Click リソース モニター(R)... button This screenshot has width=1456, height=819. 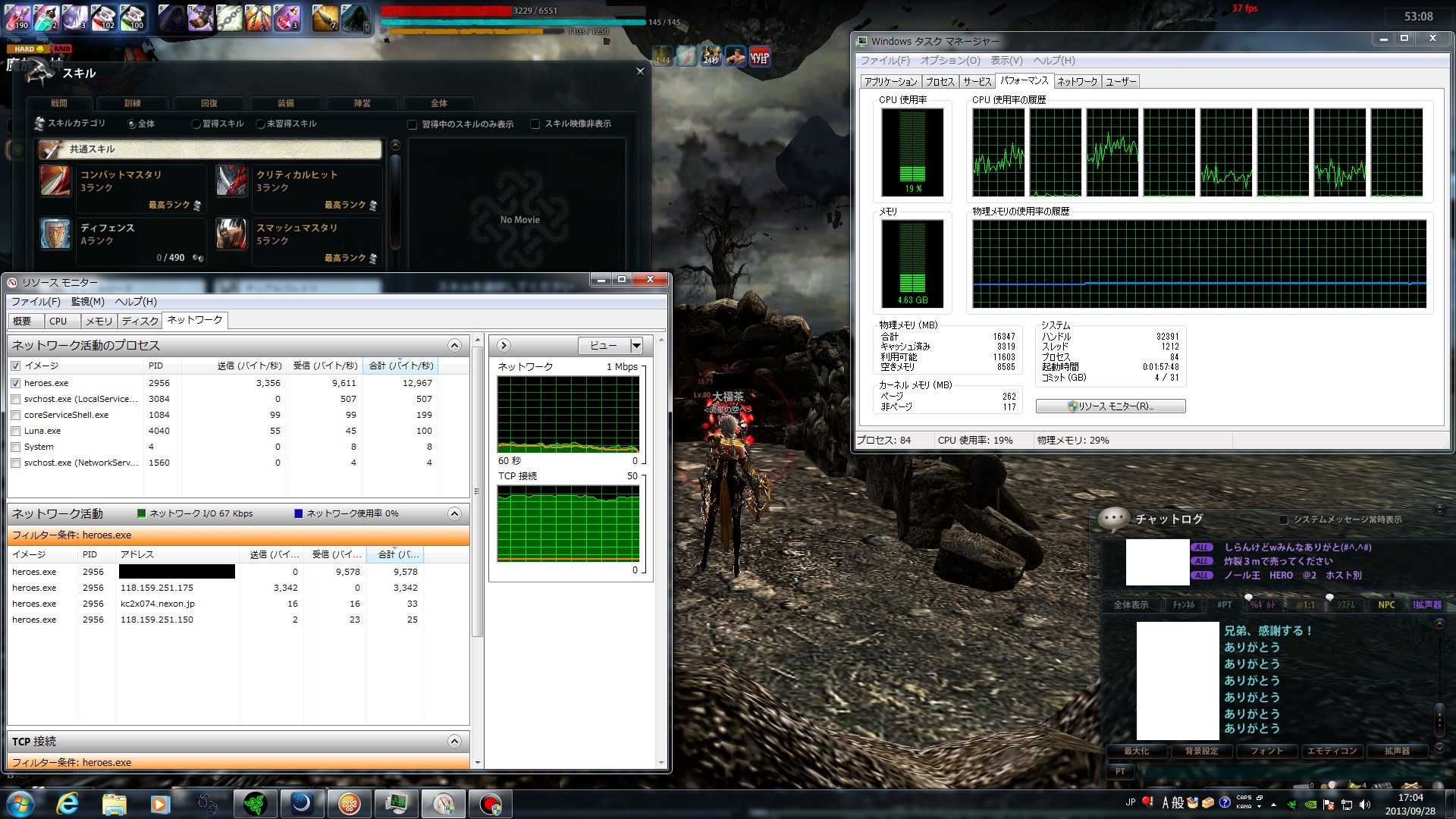click(x=1110, y=406)
